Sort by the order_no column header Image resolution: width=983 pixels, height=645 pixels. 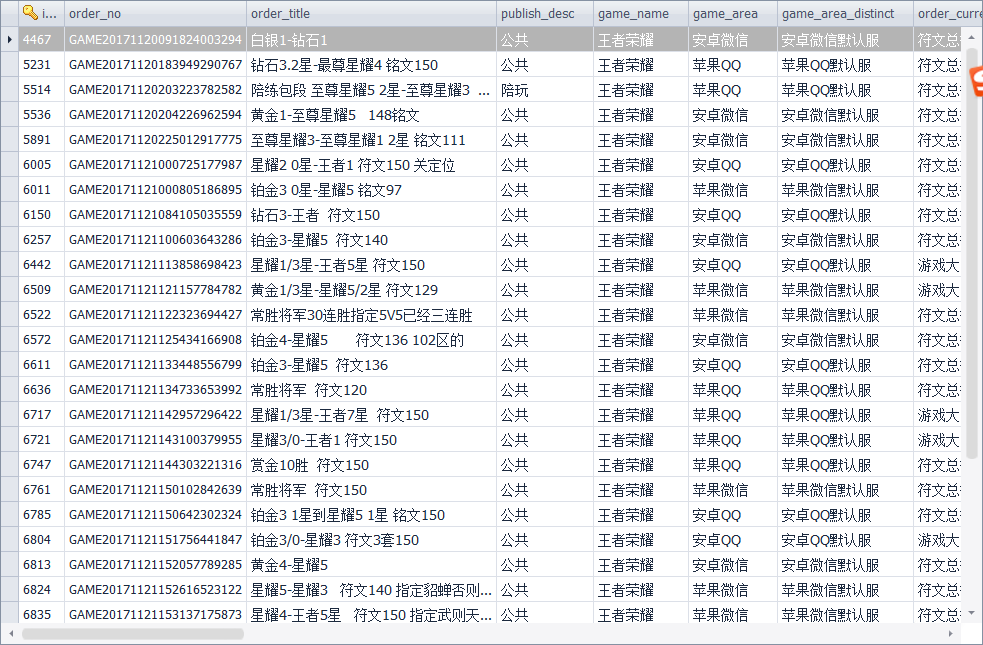155,13
